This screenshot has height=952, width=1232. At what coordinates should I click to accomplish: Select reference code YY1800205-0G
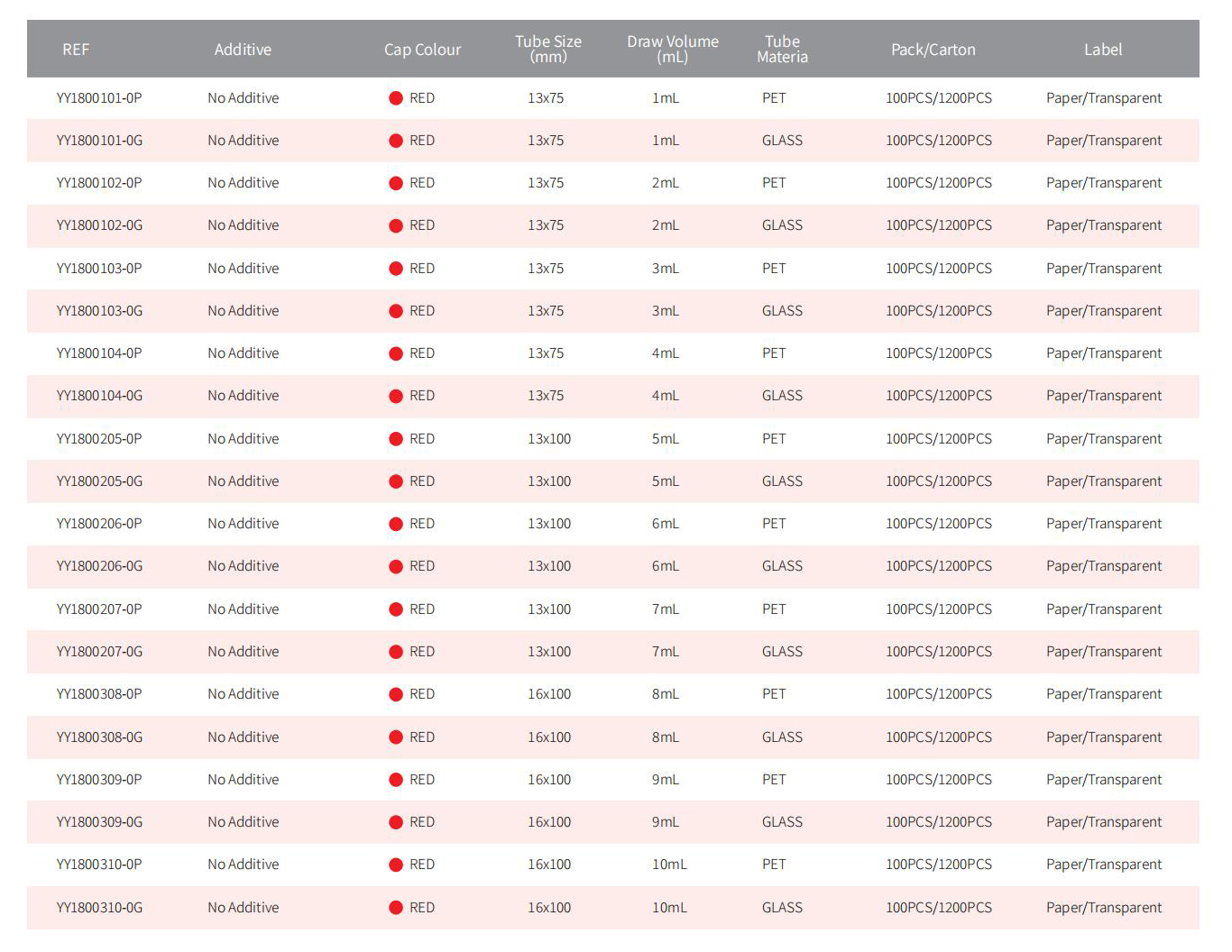click(99, 481)
